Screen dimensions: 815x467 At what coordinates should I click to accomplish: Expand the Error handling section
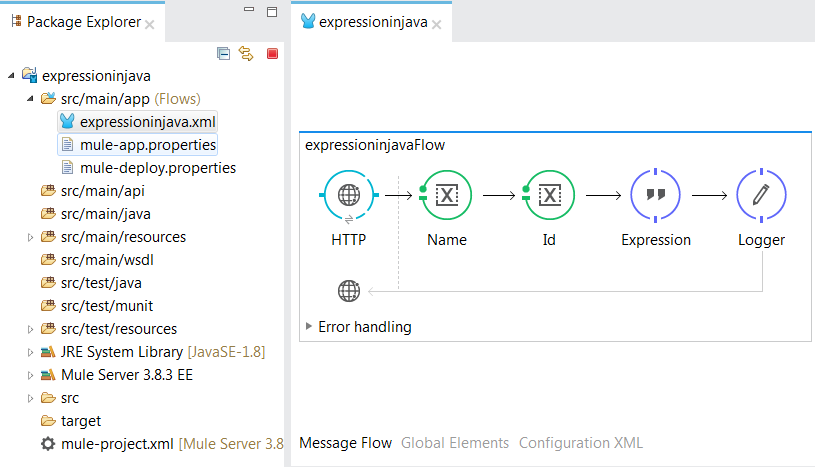pos(308,326)
